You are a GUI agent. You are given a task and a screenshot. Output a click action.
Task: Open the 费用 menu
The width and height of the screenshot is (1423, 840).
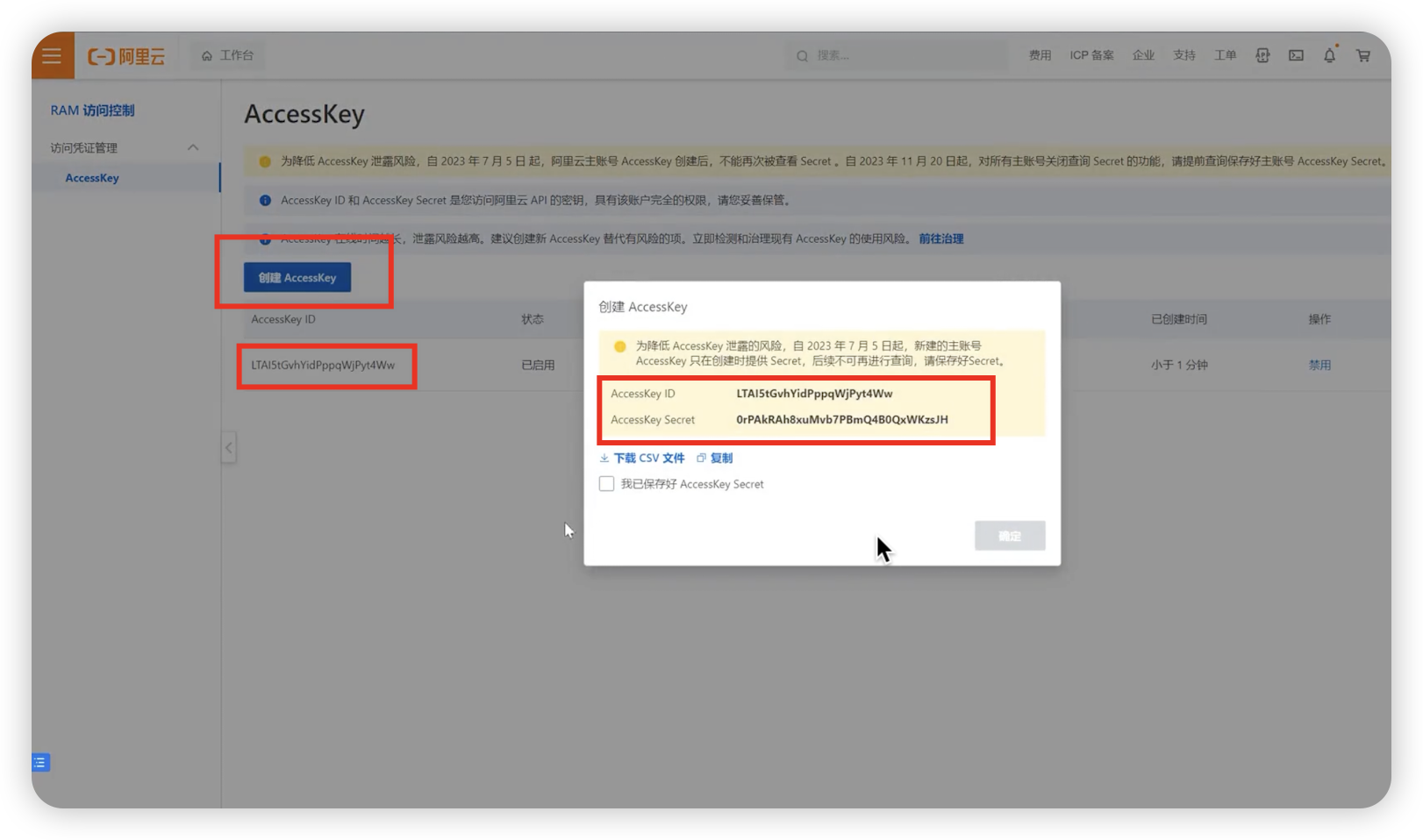1040,55
